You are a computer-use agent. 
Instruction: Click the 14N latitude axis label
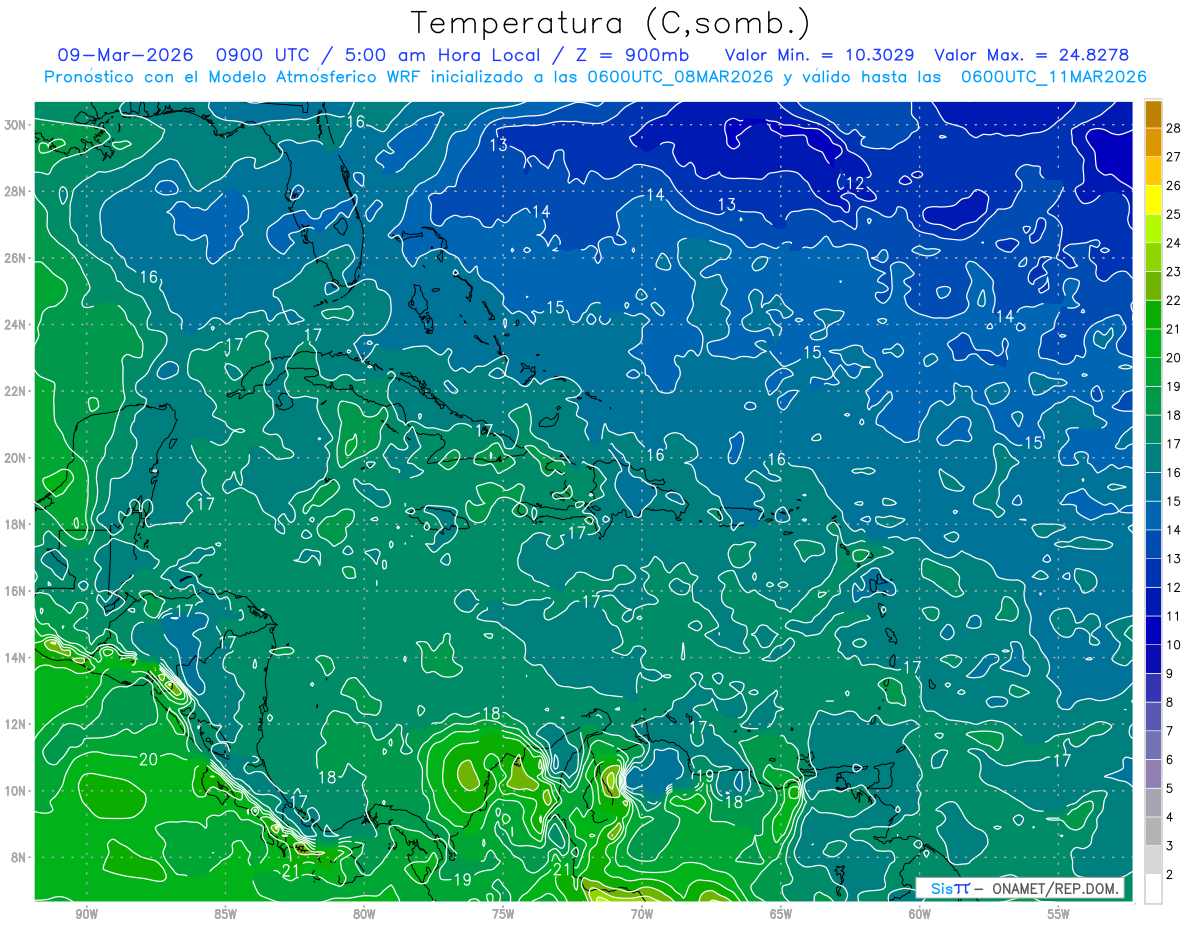(17, 658)
